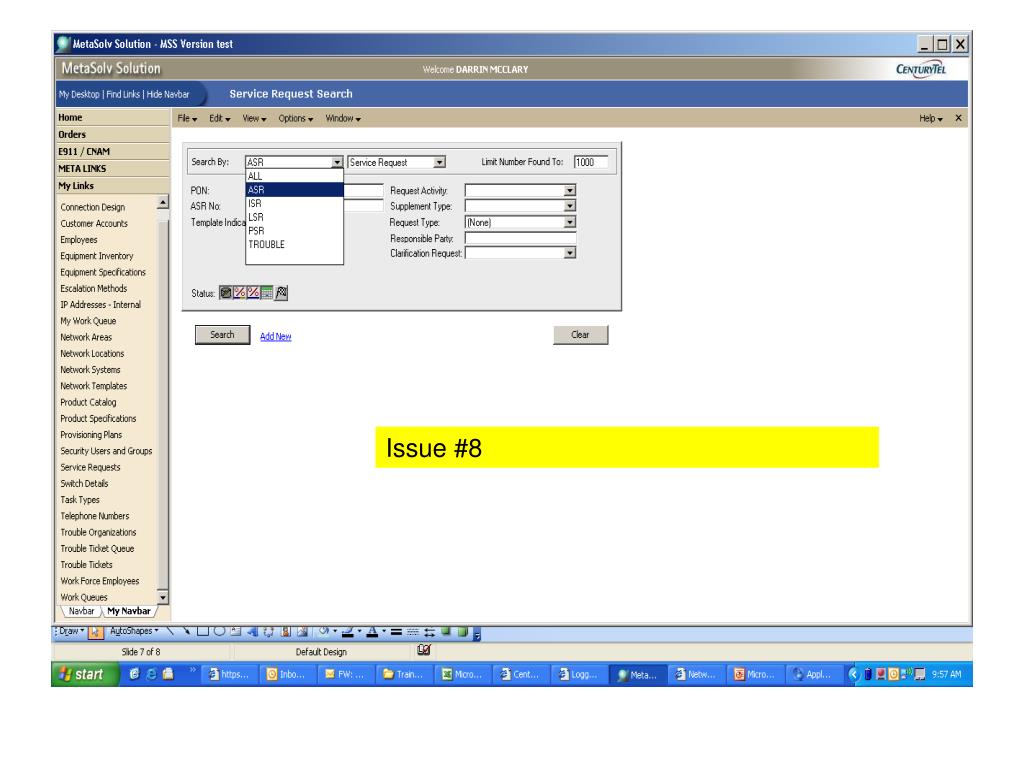The width and height of the screenshot is (1024, 768).
Task: Click the Responsible Party input field
Action: [x=520, y=238]
